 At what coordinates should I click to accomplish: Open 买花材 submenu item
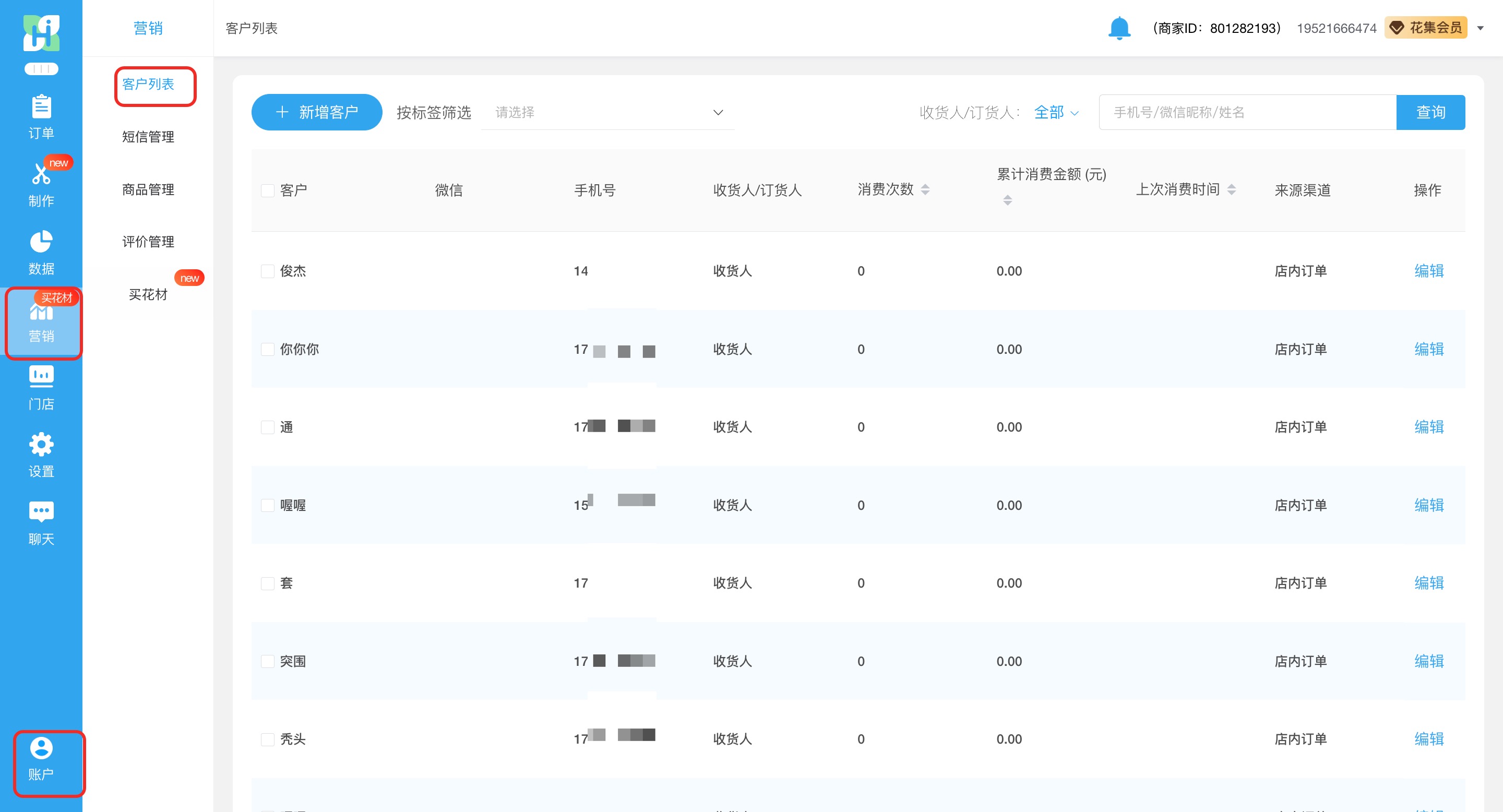[x=148, y=294]
